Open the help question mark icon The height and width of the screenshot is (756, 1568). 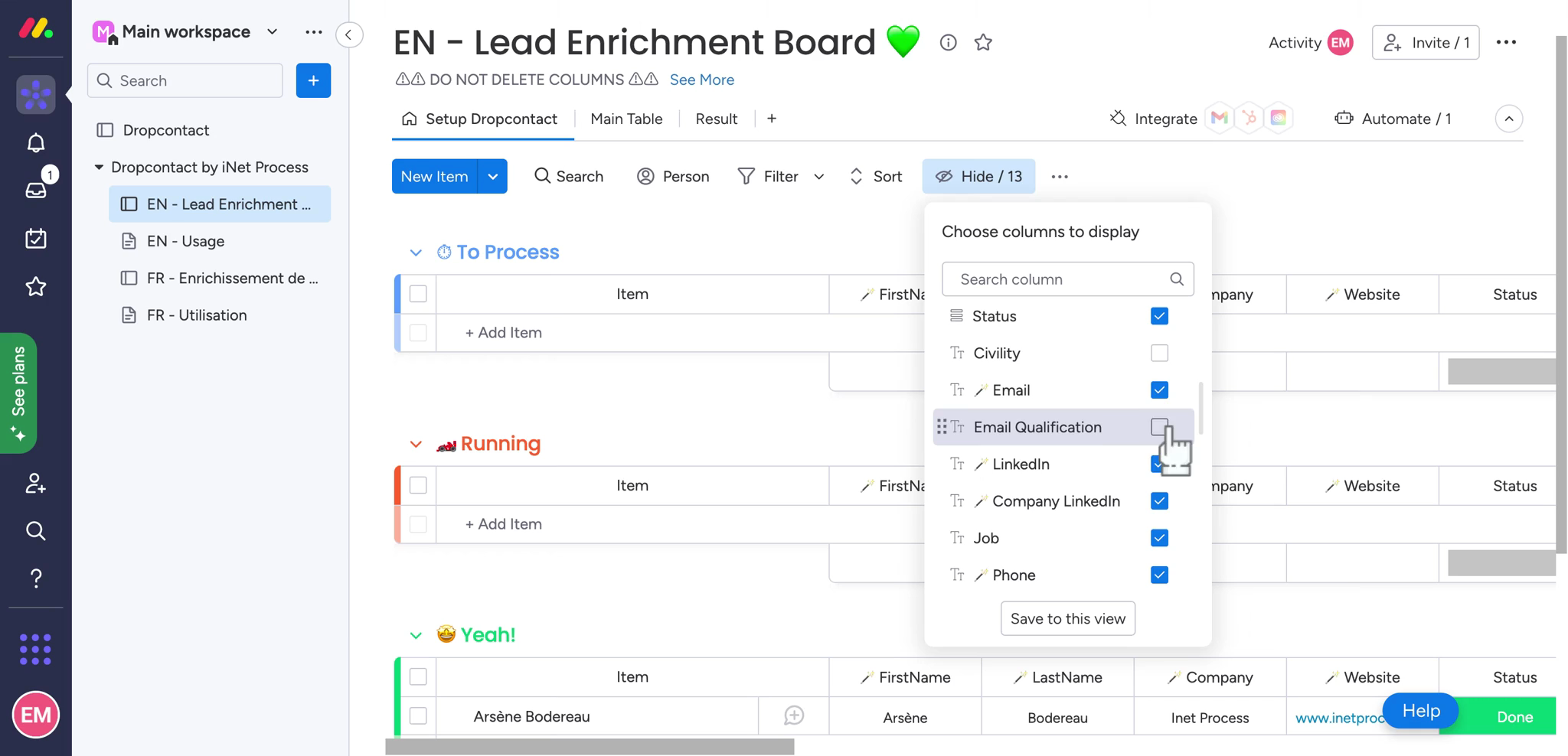[35, 578]
